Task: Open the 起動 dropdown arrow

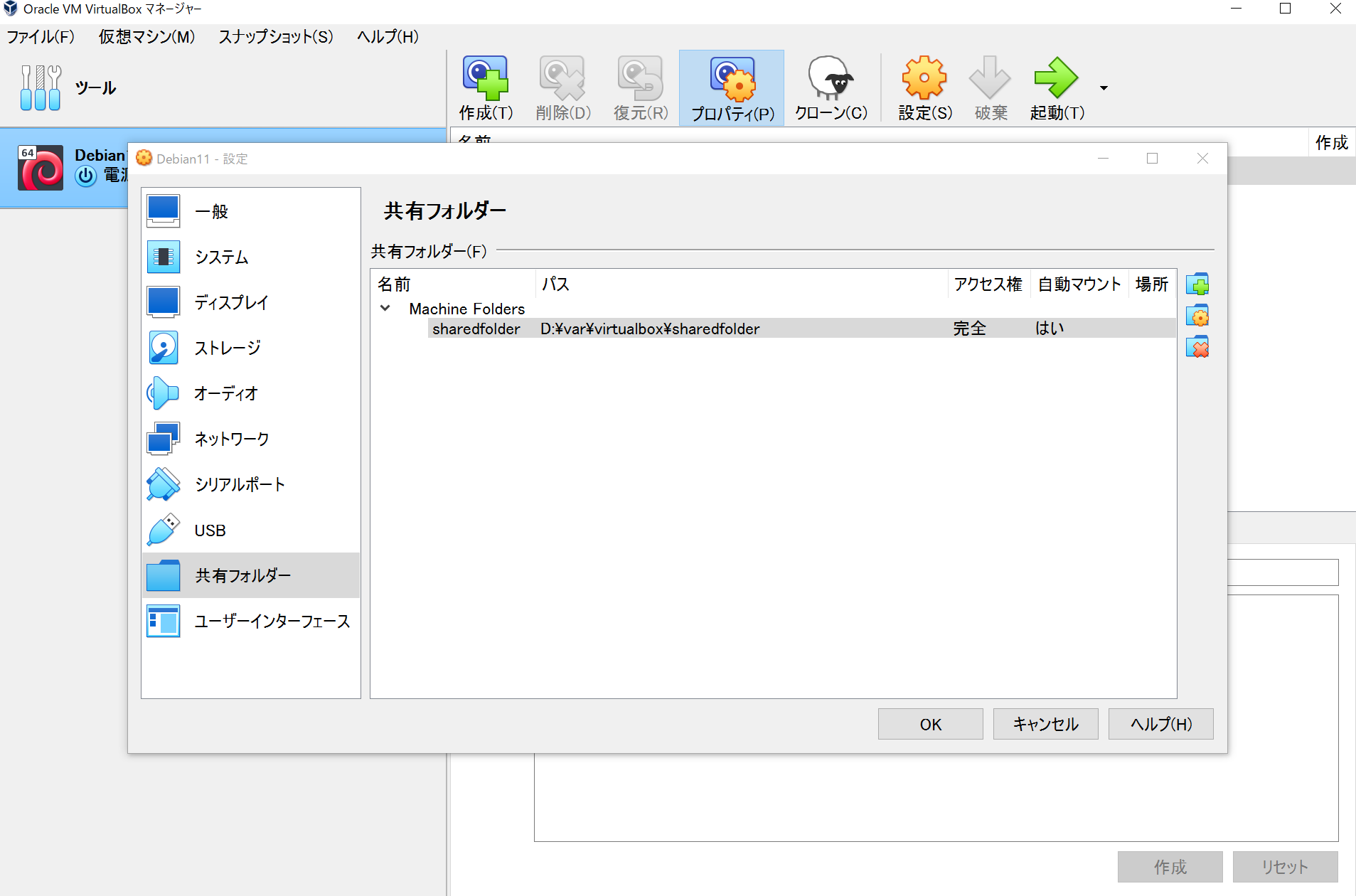Action: pyautogui.click(x=1104, y=88)
